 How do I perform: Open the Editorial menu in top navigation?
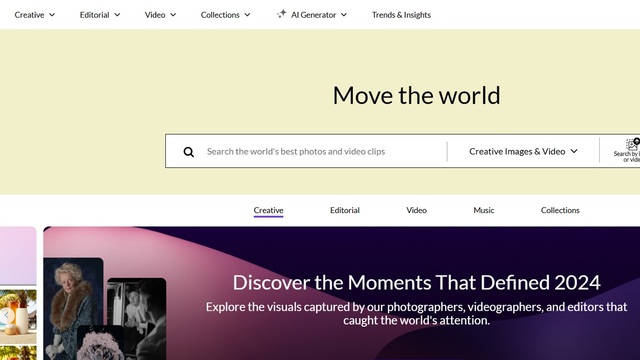tap(100, 15)
